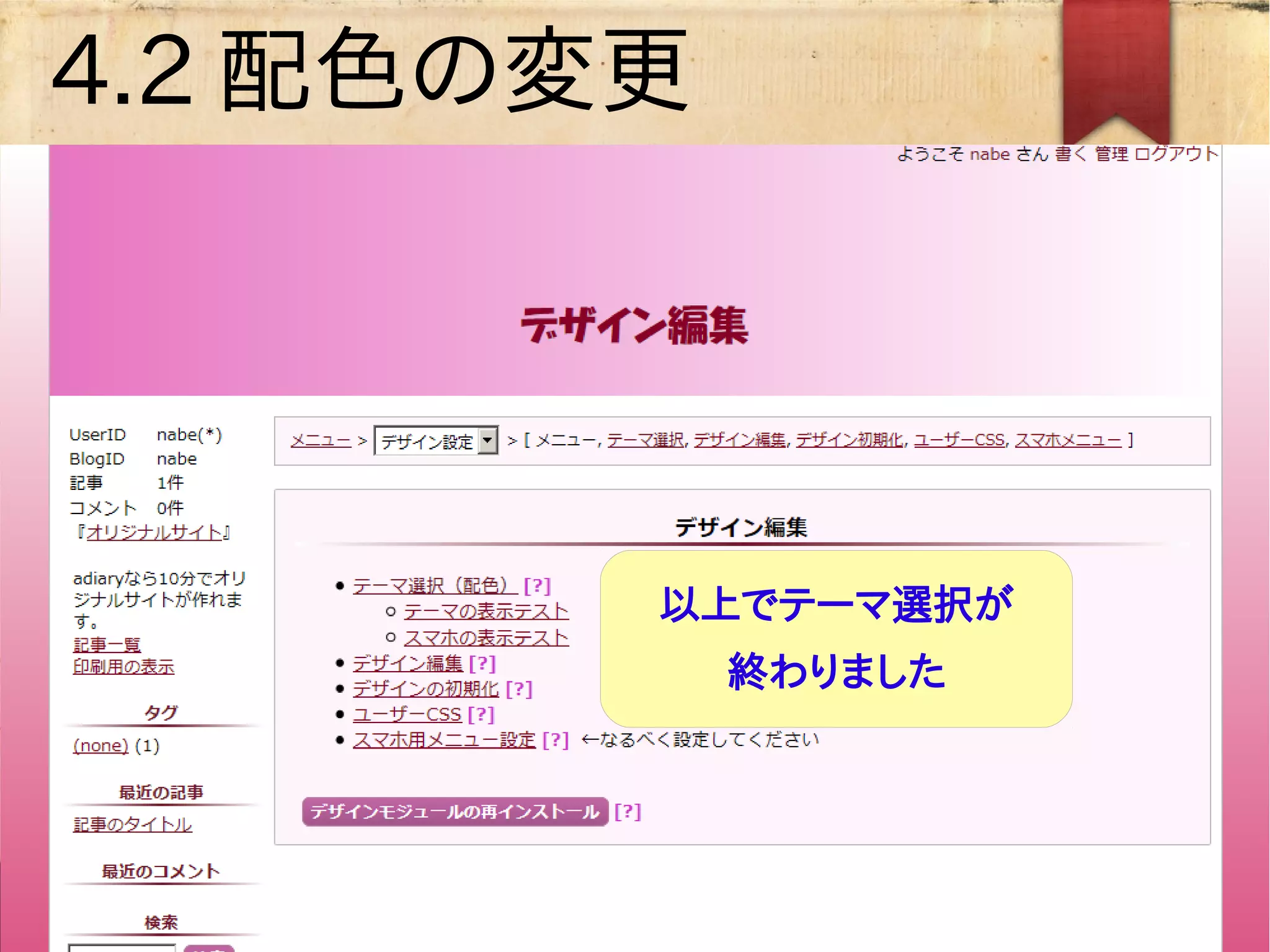Click [?] help icon beside ユーザーCSS
This screenshot has width=1270, height=952.
[481, 714]
